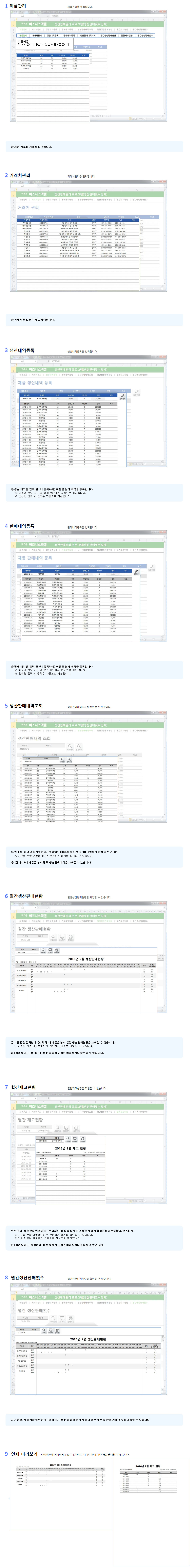This screenshot has height=1568, width=196.
Task: Select the 생산내역등록 tab in the section 1 magnified menu
Action: 53,35
